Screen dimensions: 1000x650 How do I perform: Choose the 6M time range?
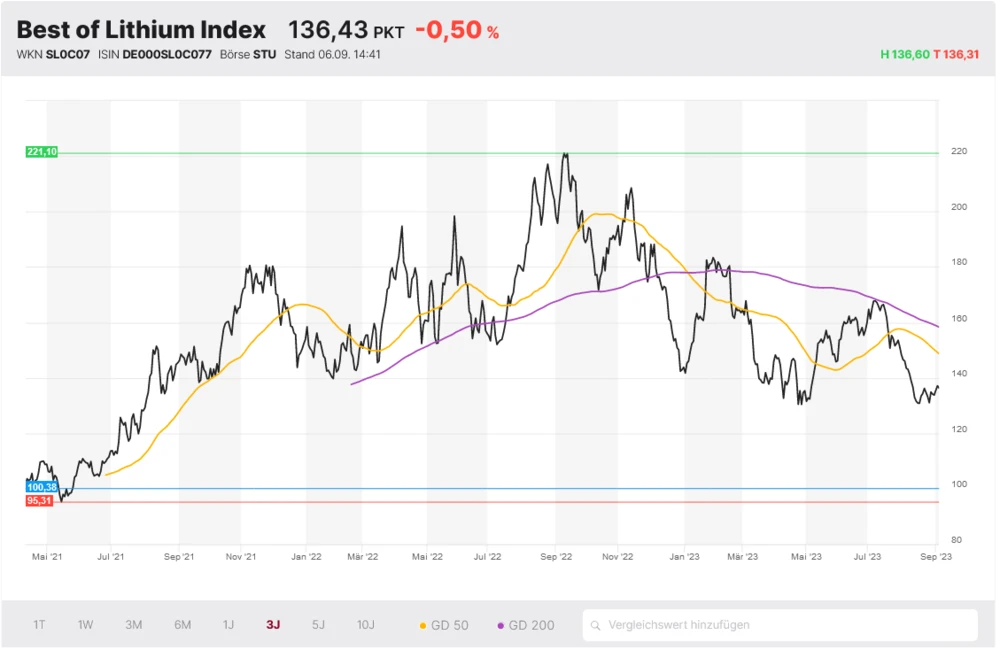182,625
